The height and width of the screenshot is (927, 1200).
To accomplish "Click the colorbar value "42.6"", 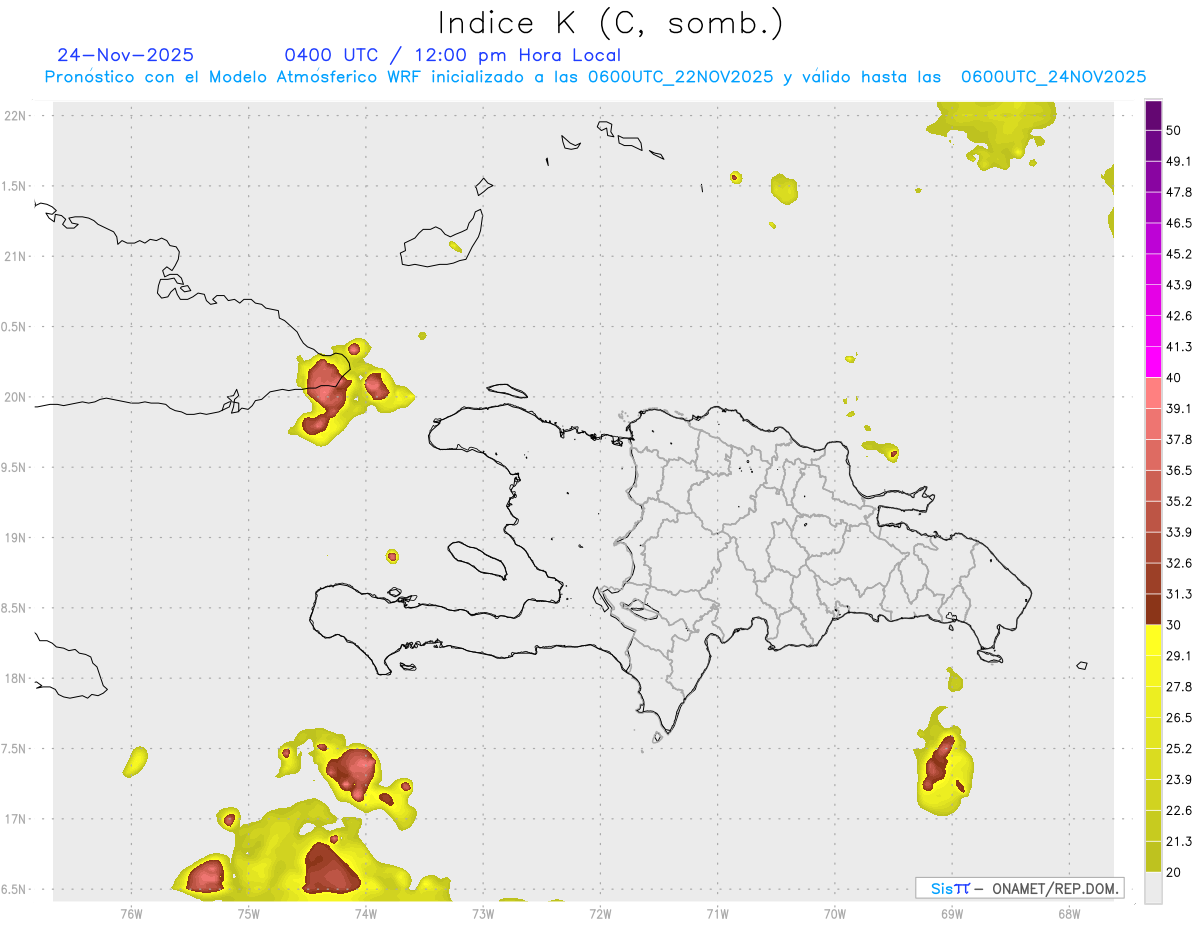I will point(1179,316).
